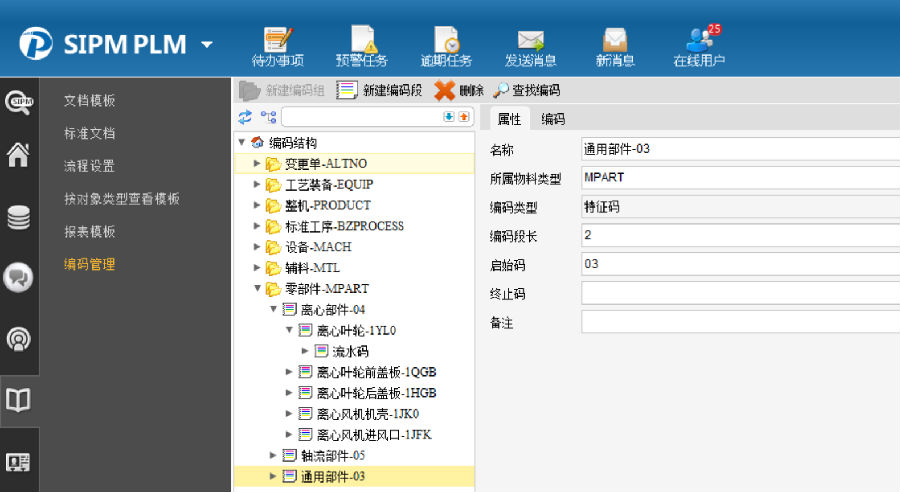
Task: Click 新建编码段 new code segment
Action: (380, 90)
